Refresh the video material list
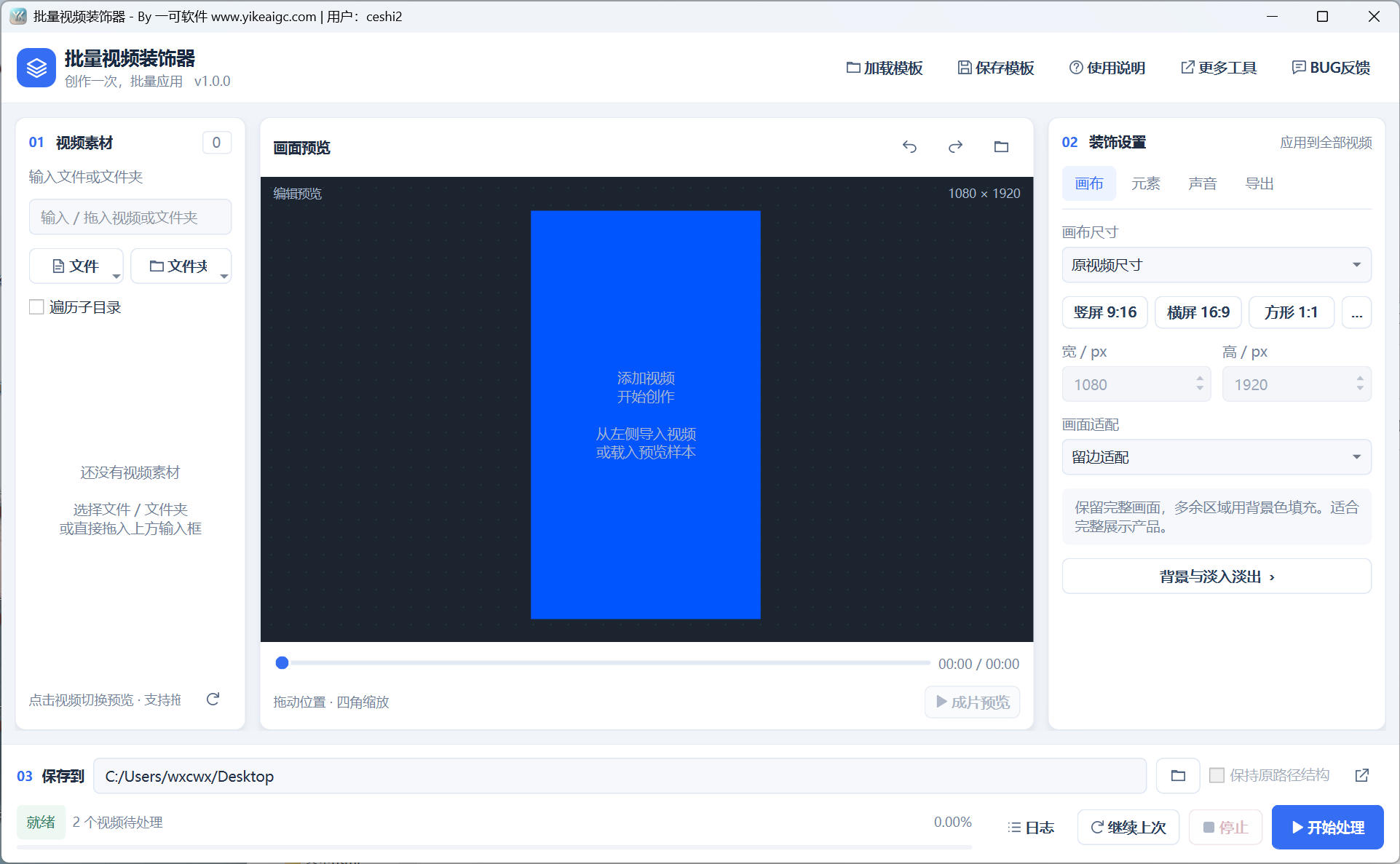The image size is (1400, 864). 213,699
